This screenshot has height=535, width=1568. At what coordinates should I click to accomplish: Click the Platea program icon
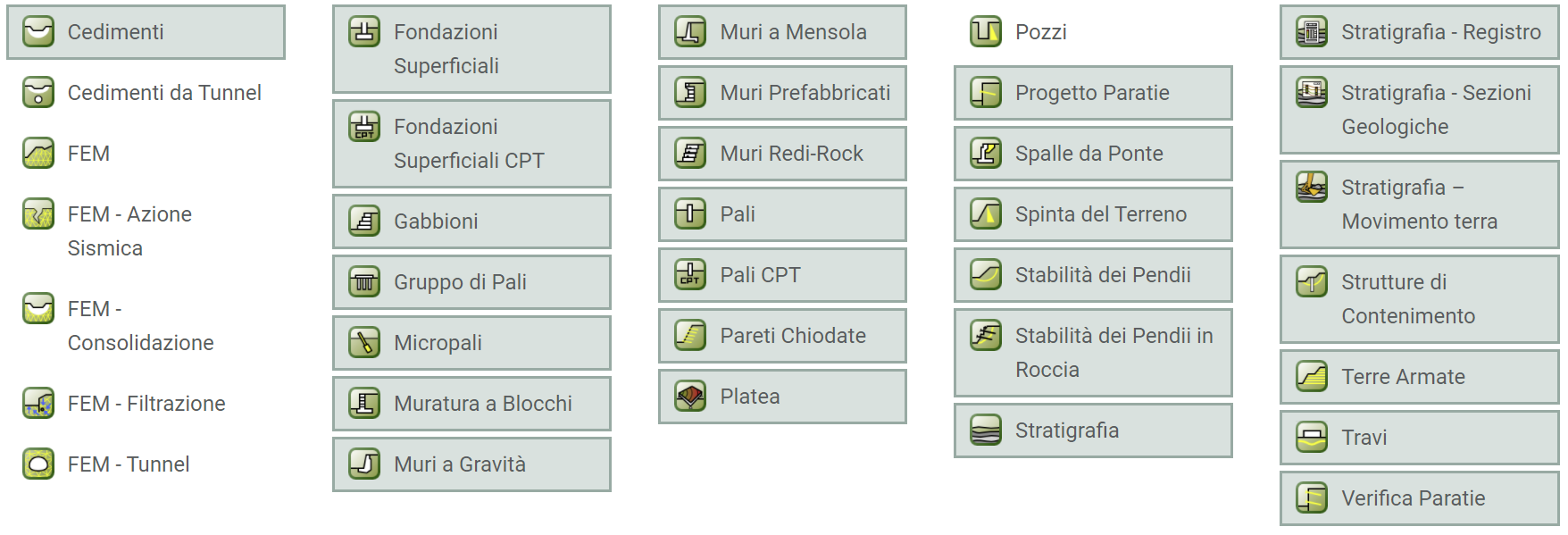690,397
